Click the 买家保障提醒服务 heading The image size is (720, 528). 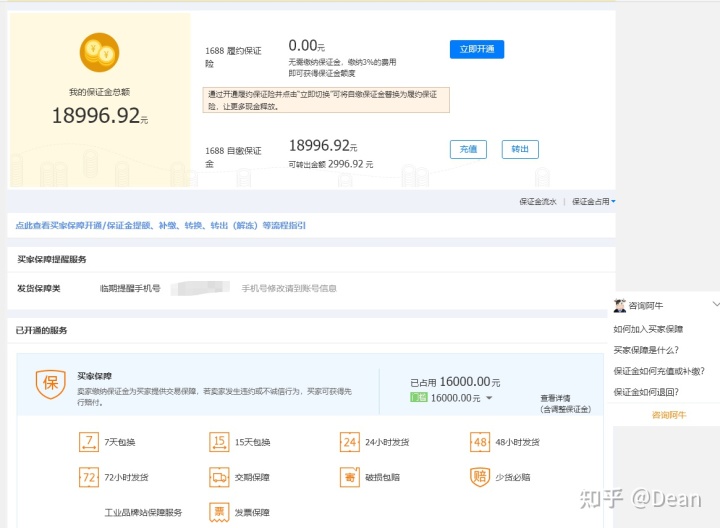click(x=51, y=259)
